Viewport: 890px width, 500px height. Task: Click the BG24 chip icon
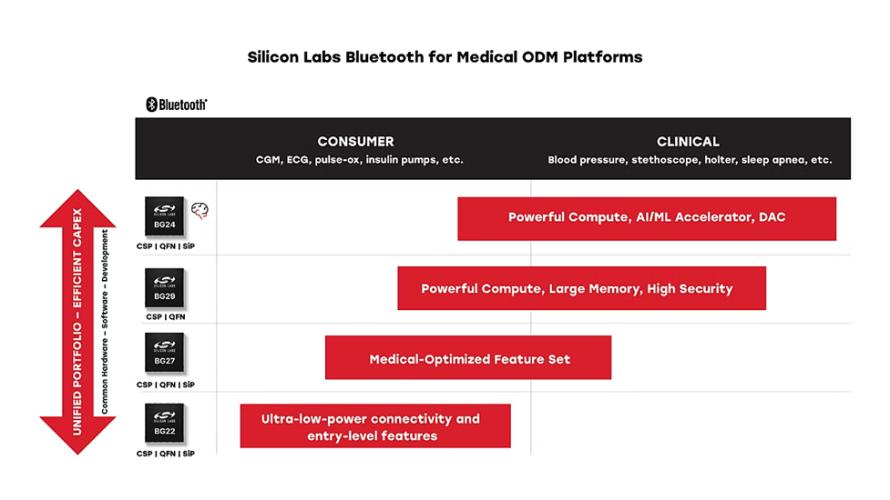point(164,216)
